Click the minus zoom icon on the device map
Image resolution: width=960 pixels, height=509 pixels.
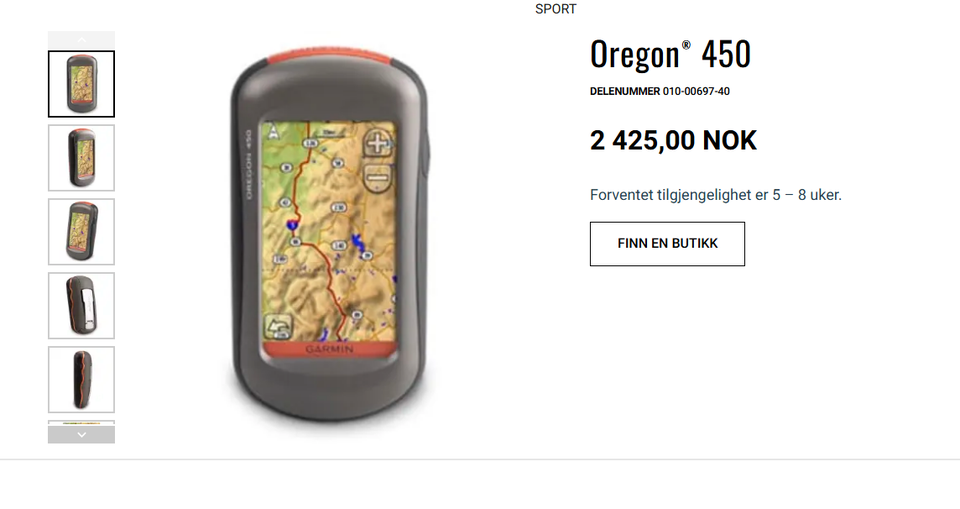378,178
